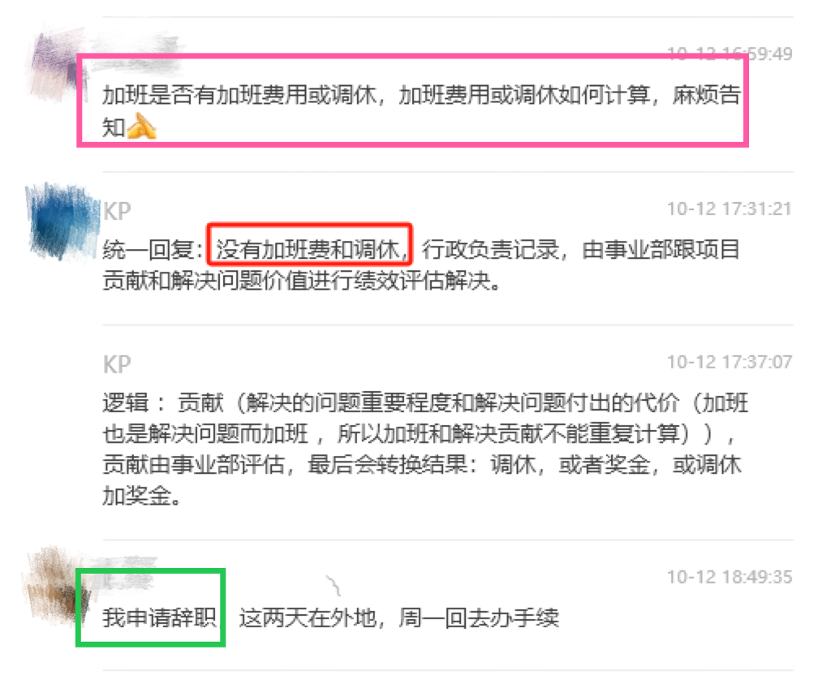Click timestamp 10-12 18:49:35
The image size is (832, 684).
[x=729, y=577]
